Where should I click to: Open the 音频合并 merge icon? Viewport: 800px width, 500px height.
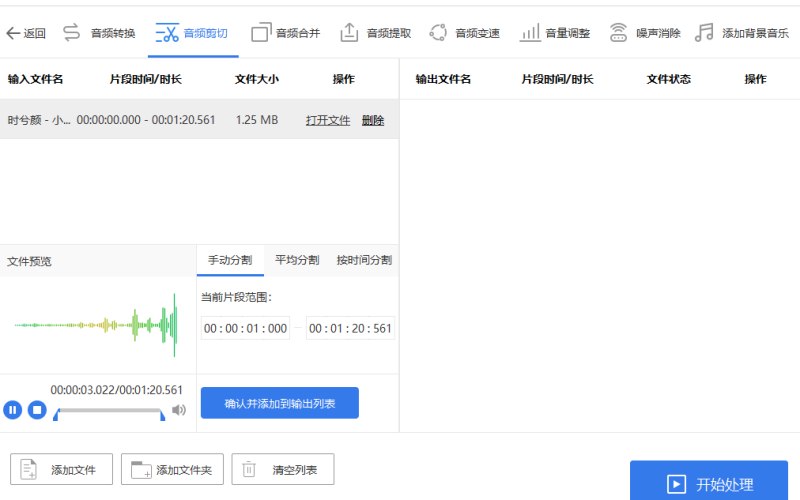point(261,33)
